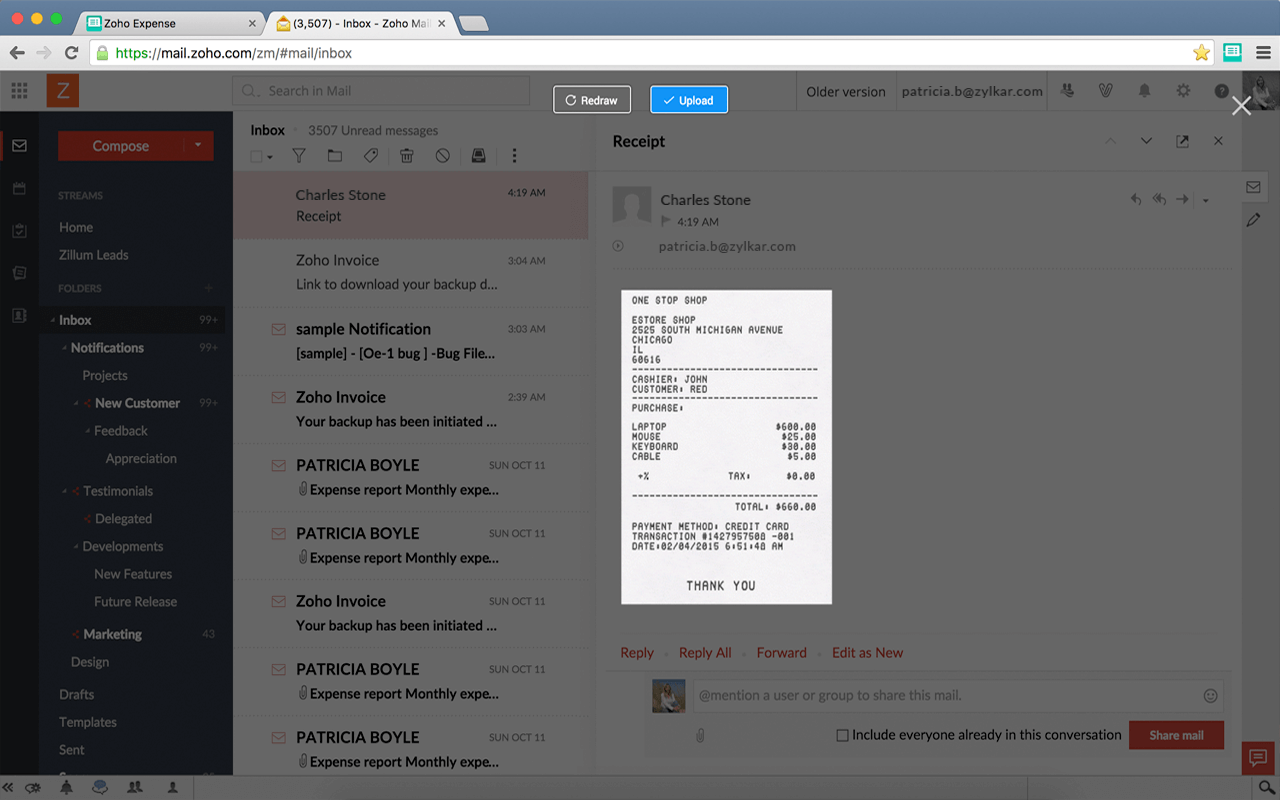Enable Include everyone already in this conversation

[x=843, y=735]
